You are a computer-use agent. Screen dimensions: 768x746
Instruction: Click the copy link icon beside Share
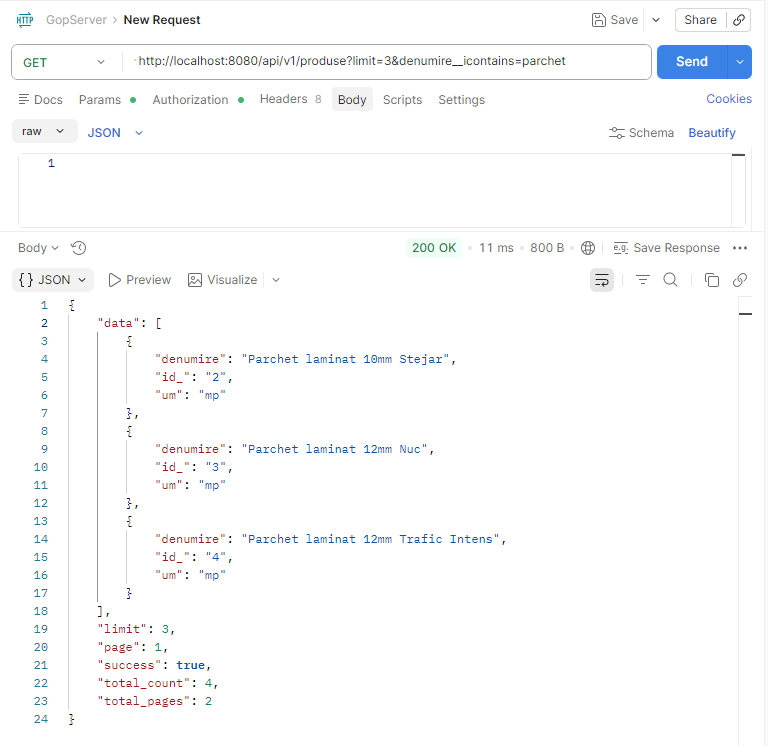click(x=739, y=20)
